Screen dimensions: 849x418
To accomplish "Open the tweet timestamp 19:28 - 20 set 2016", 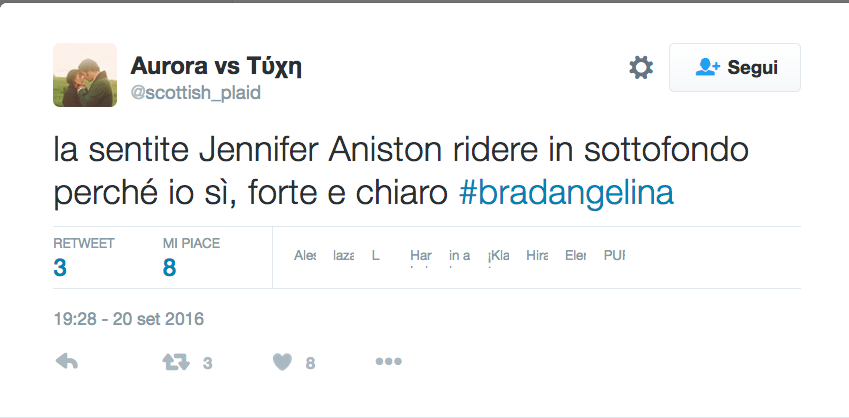I will 128,320.
